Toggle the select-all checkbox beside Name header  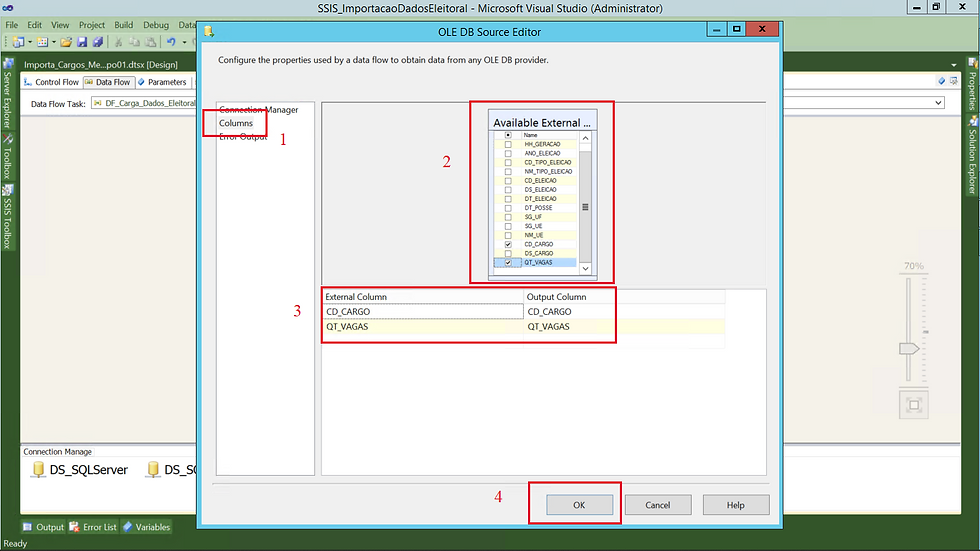[x=508, y=135]
